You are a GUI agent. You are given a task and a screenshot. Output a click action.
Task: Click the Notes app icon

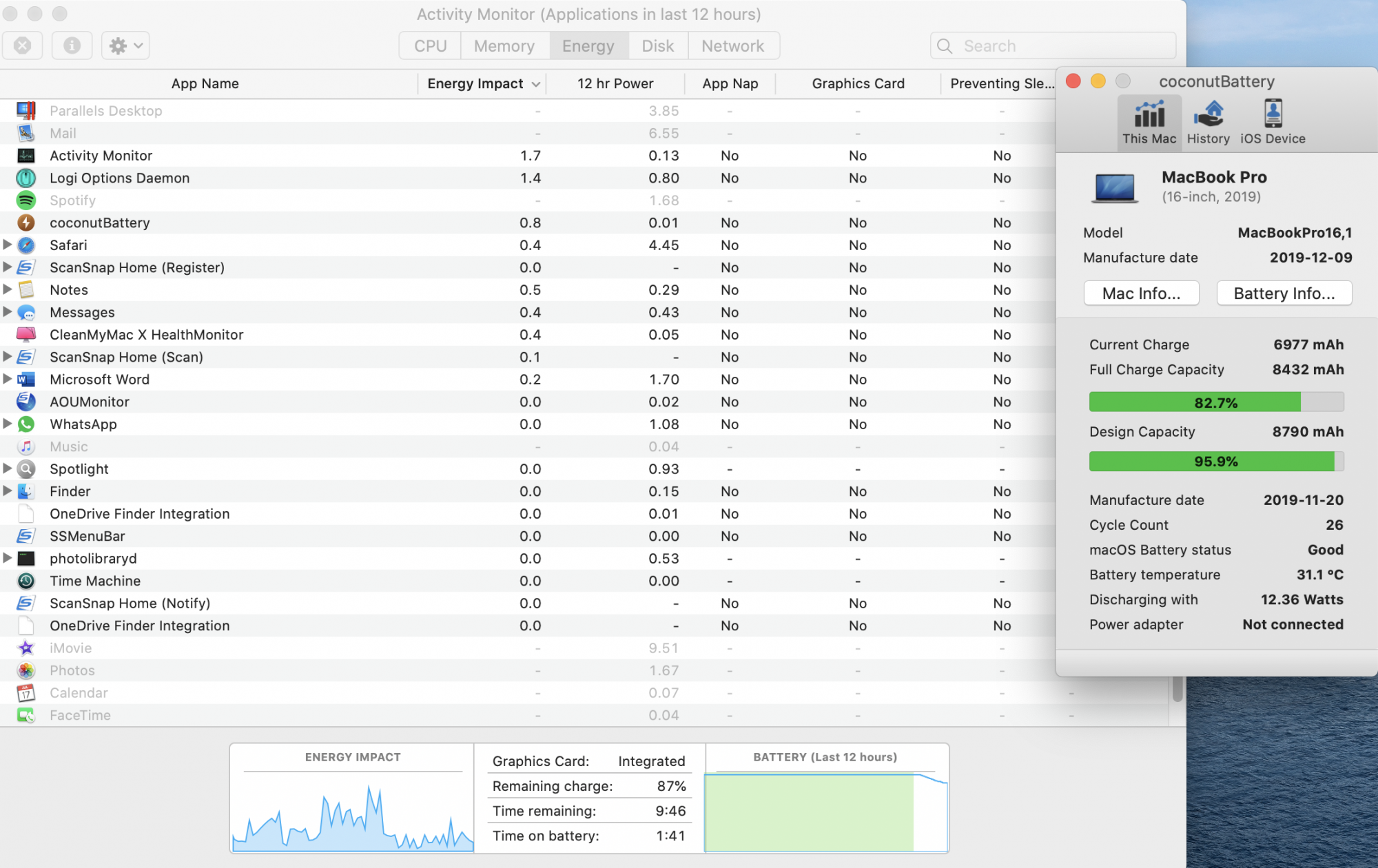(26, 290)
